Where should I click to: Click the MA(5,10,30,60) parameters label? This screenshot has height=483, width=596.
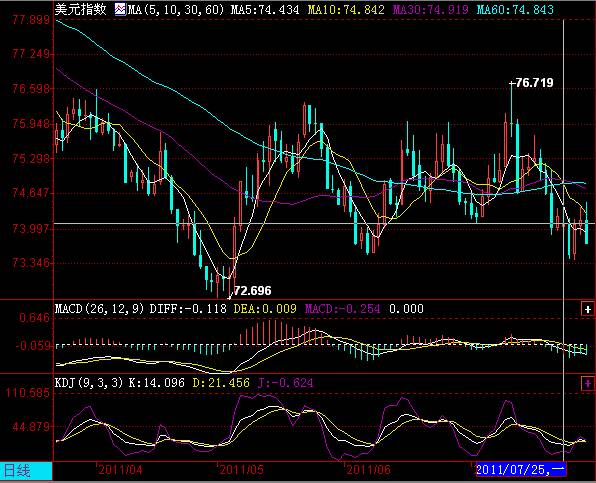pos(176,10)
